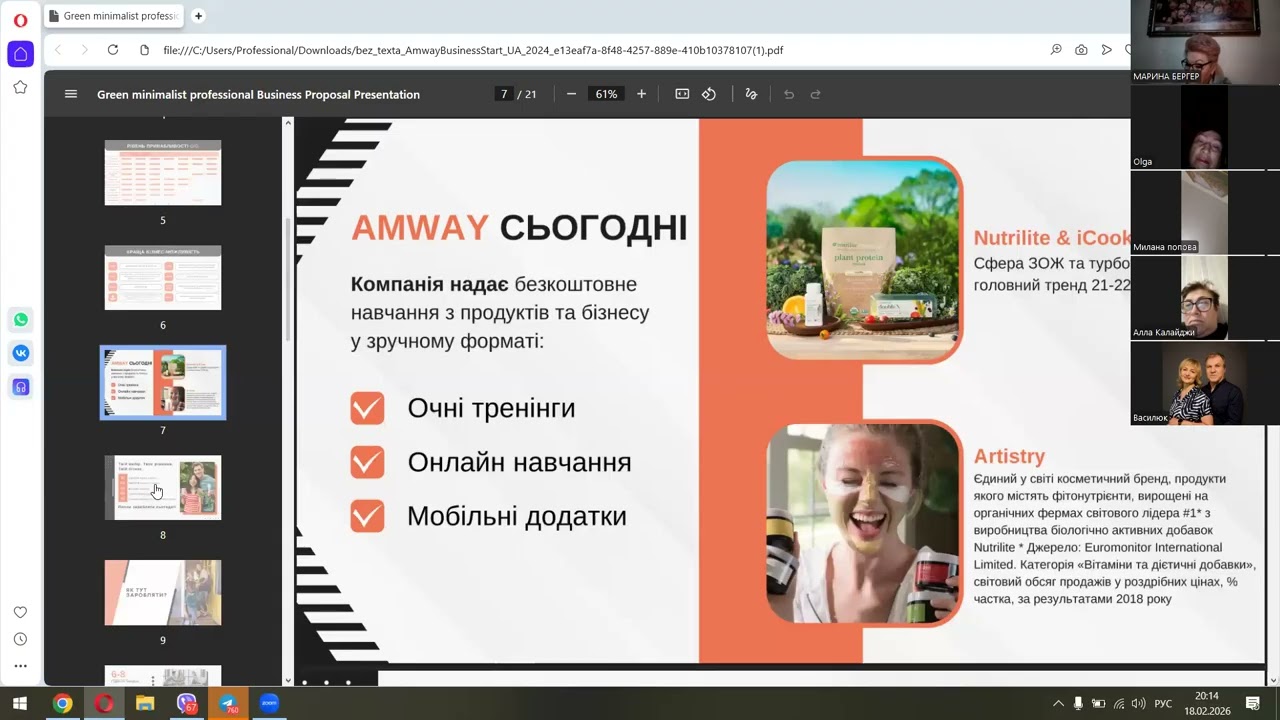Screen dimensions: 1280x720
Task: Click the plant protein product image
Action: 865,260
